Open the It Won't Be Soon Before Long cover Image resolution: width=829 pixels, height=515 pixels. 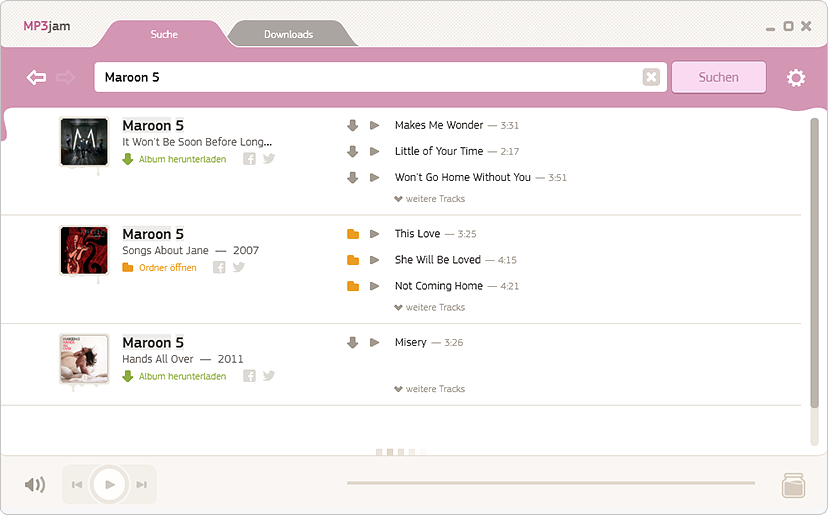[x=84, y=142]
